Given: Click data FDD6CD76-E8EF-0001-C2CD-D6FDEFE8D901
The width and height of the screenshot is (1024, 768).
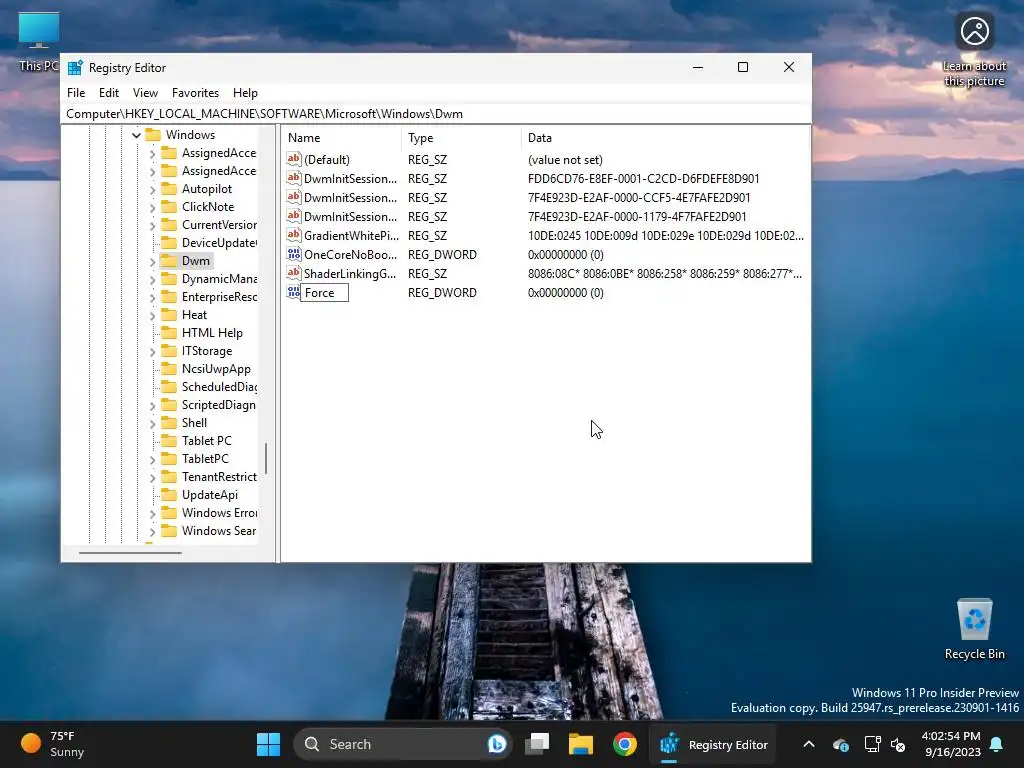Looking at the screenshot, I should click(x=643, y=178).
